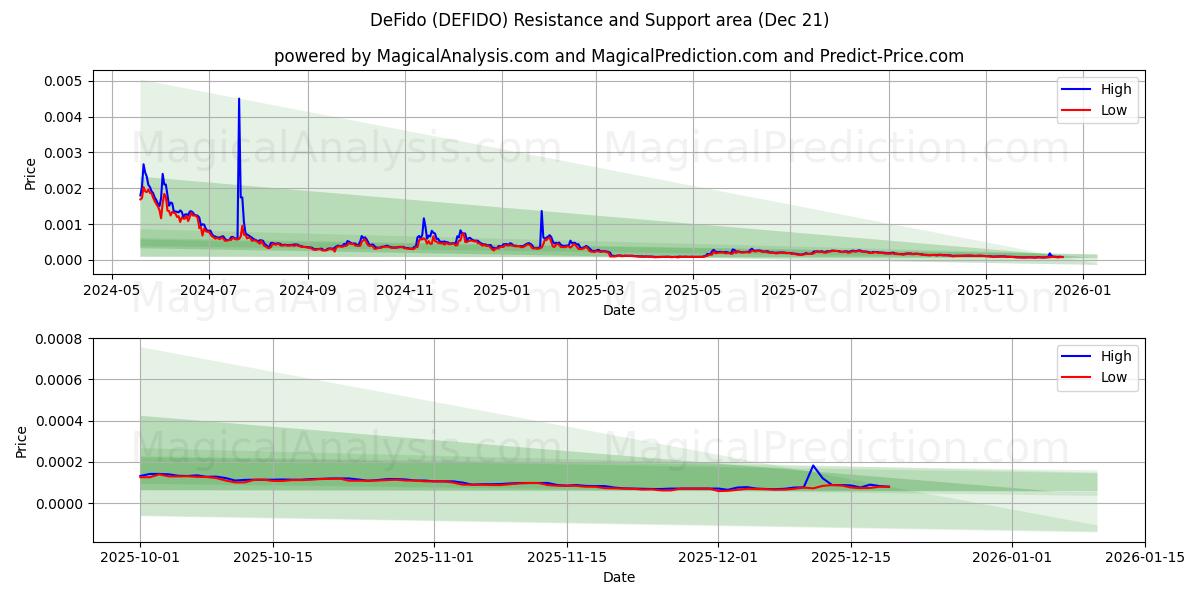1200x600 pixels.
Task: Toggle Low series in the top legend
Action: [1105, 109]
